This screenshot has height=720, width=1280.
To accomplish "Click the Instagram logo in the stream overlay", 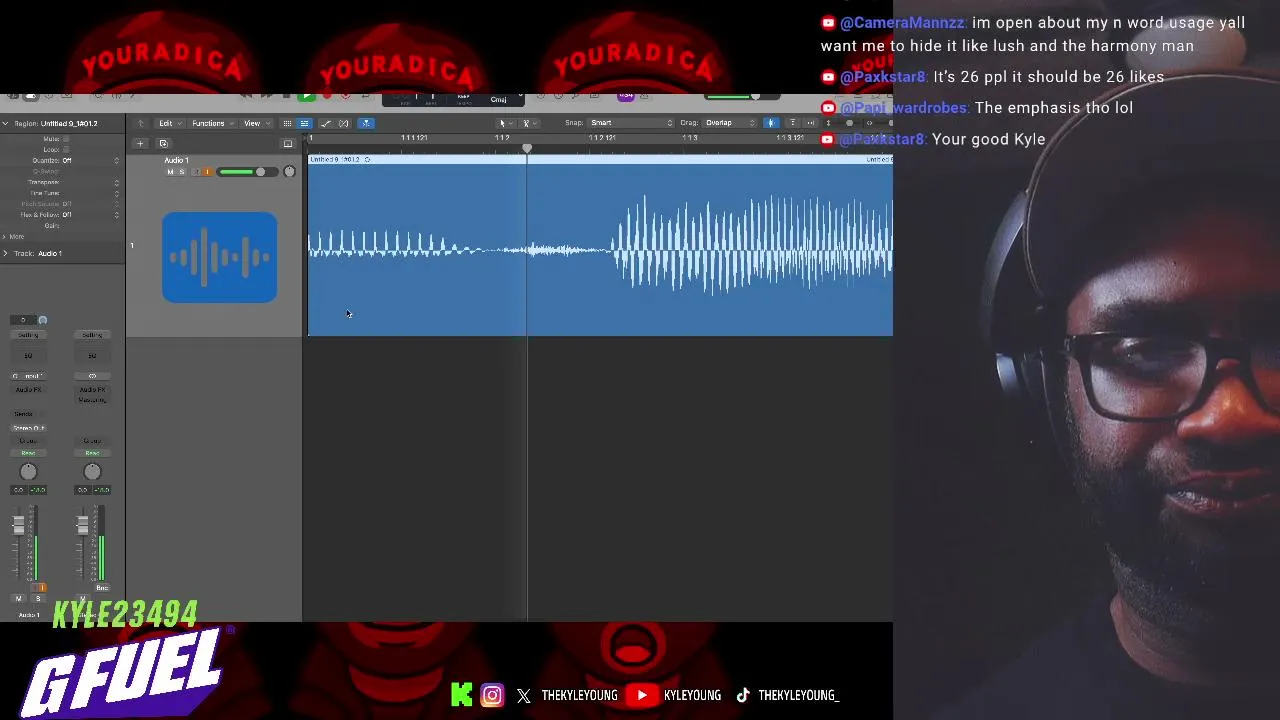I will pyautogui.click(x=492, y=695).
